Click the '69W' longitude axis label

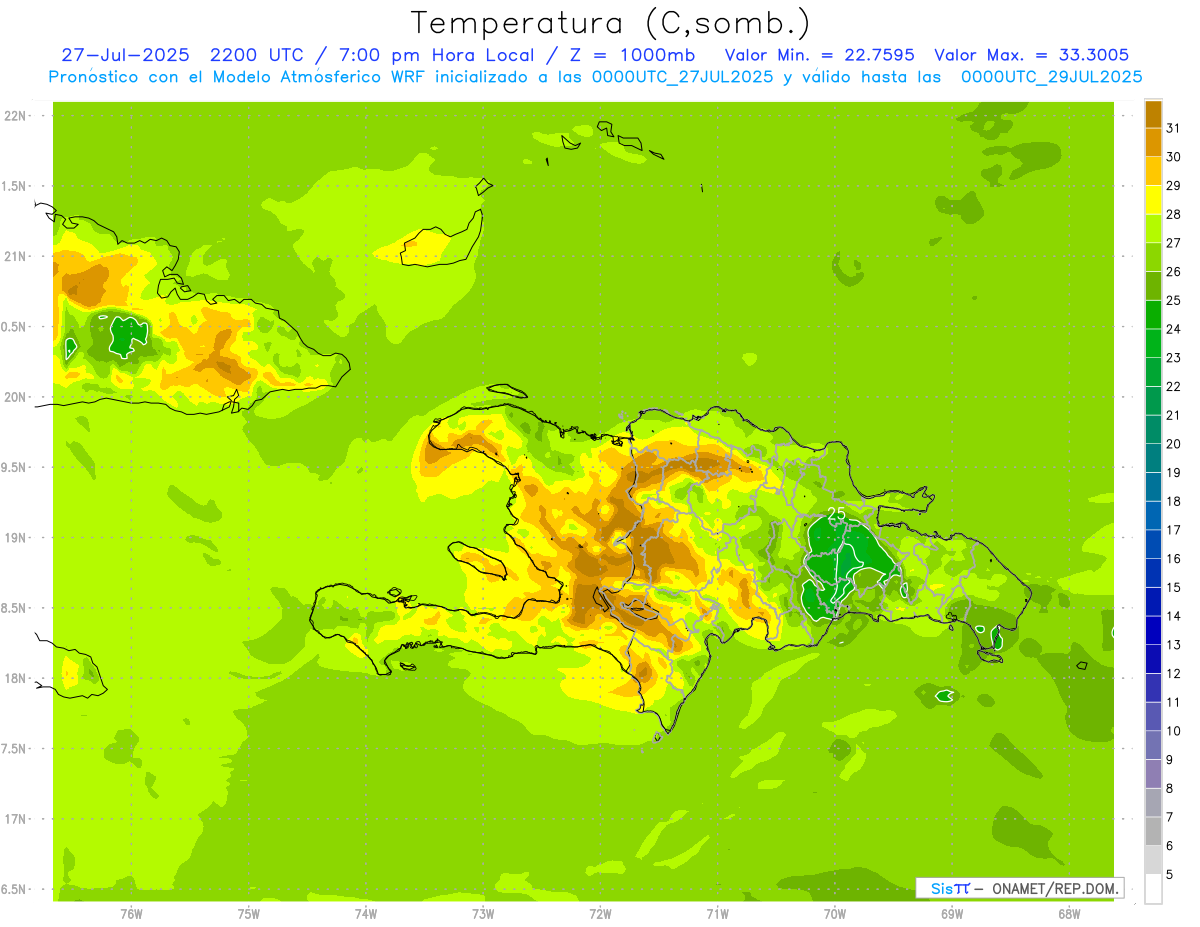click(x=952, y=913)
